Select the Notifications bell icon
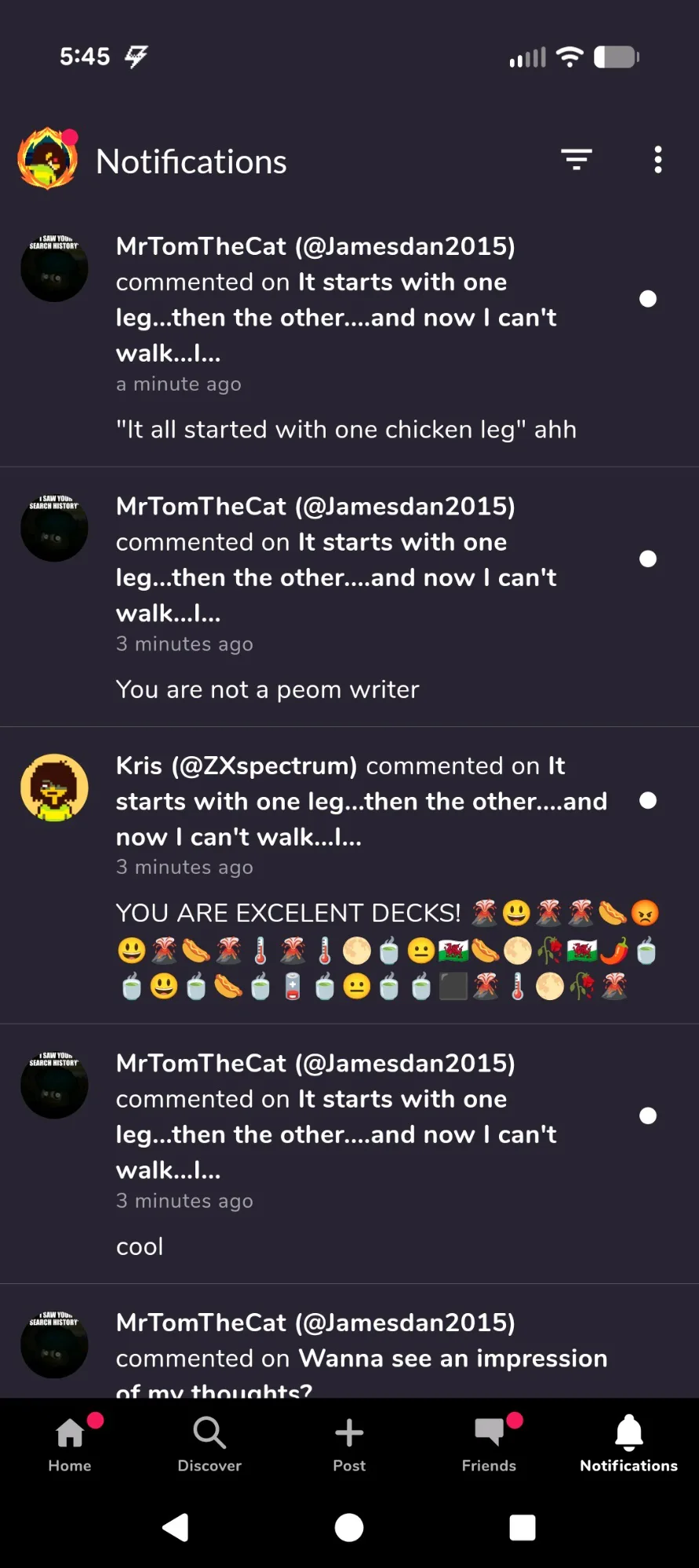Image resolution: width=699 pixels, height=1568 pixels. [628, 1443]
